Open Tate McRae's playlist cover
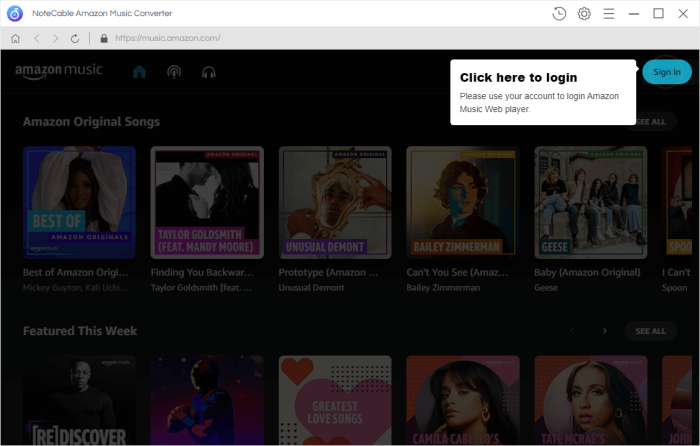The height and width of the screenshot is (446, 700). (591, 400)
